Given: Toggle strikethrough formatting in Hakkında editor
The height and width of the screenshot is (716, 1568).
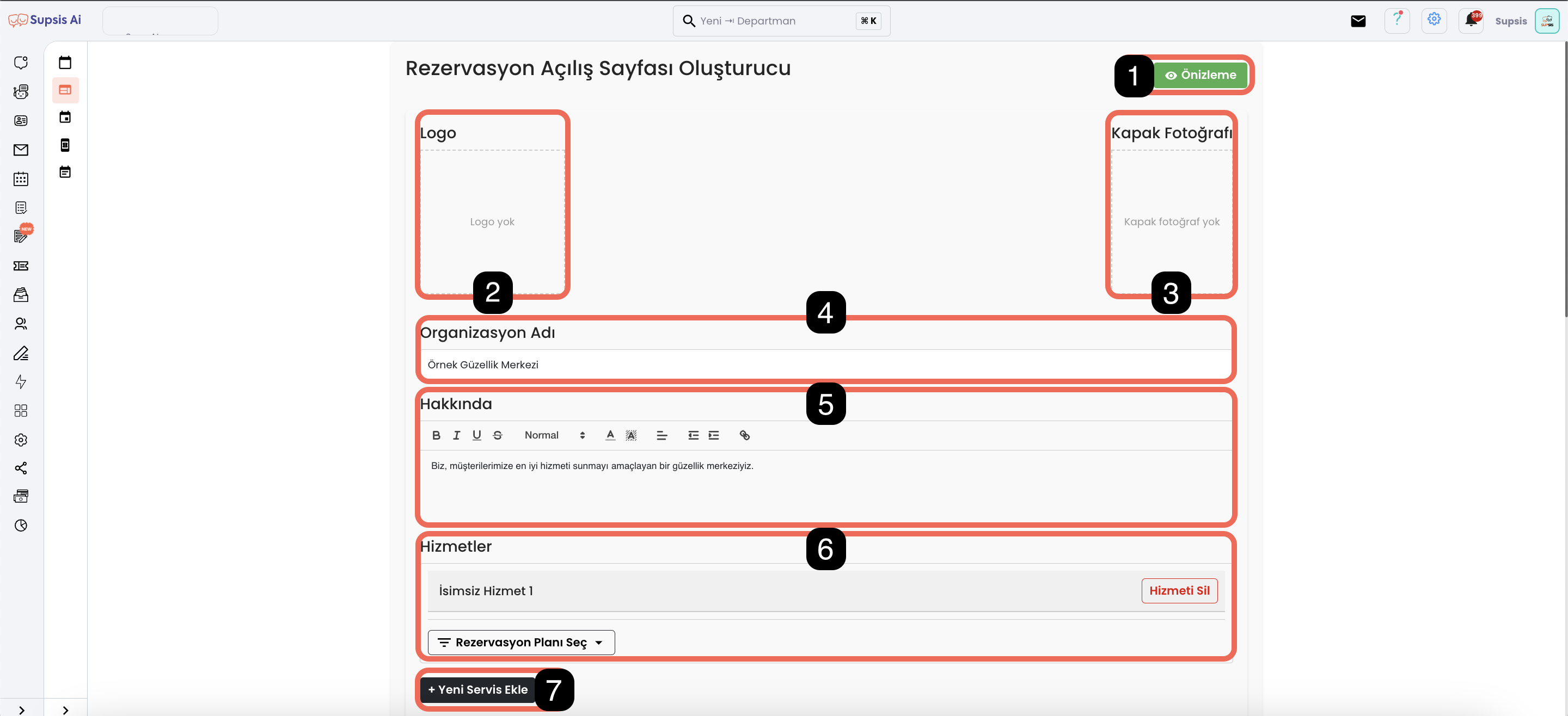Looking at the screenshot, I should coord(497,436).
